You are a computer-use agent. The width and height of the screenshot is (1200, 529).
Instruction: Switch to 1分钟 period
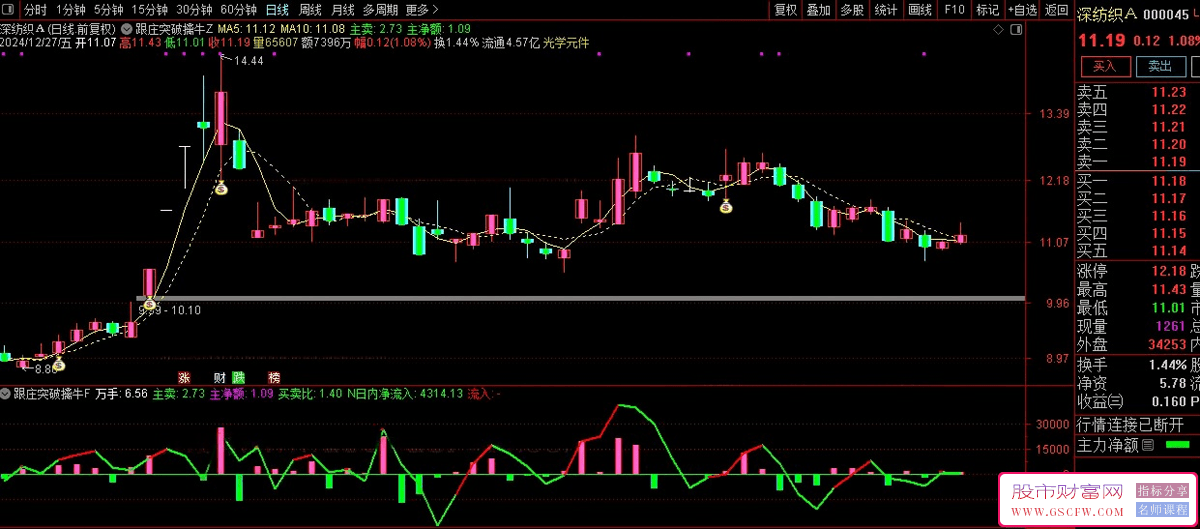[x=71, y=9]
